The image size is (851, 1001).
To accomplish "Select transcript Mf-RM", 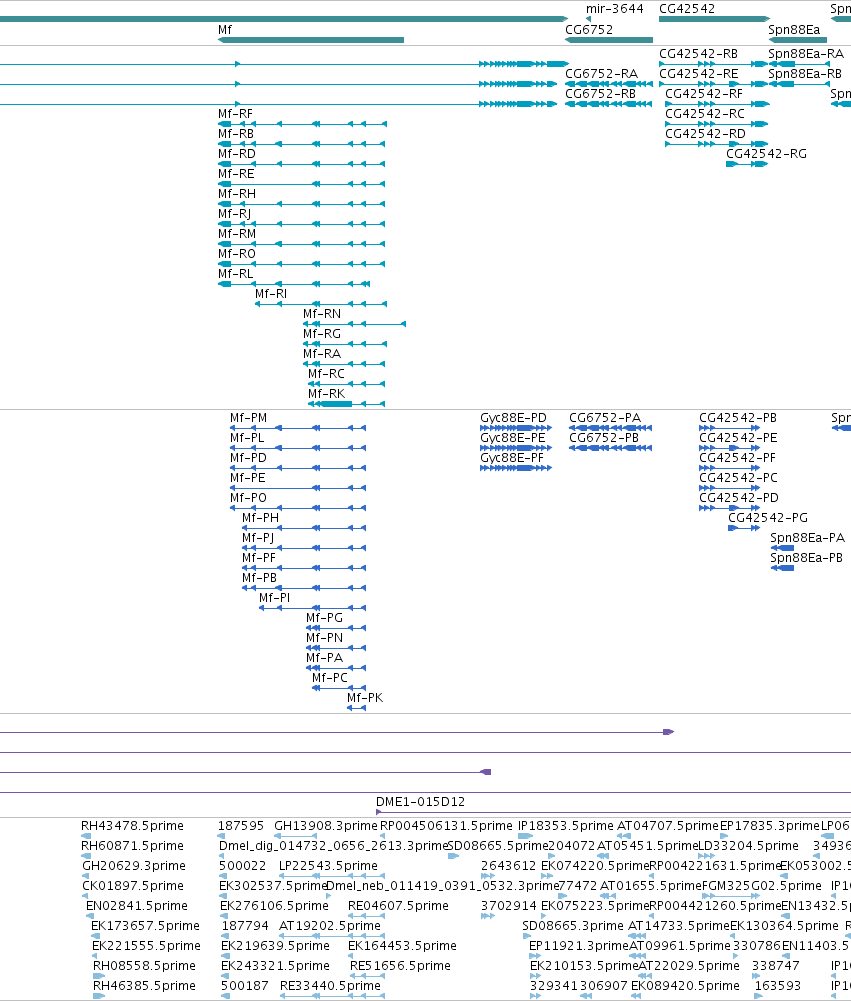I will pos(236,234).
